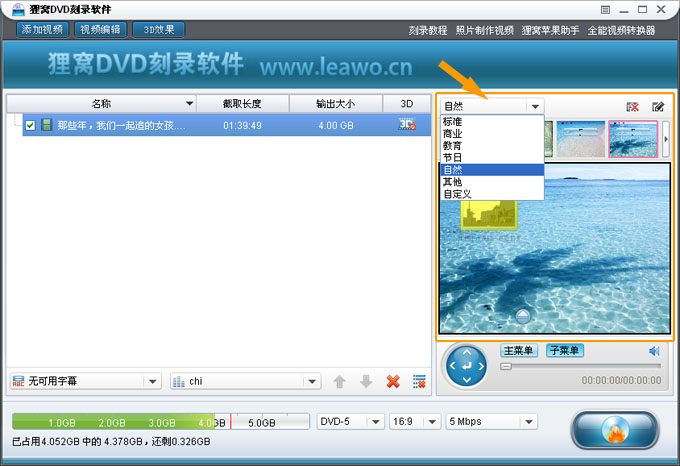Uncheck the 那些年 video checkbox
This screenshot has width=680, height=466.
click(30, 125)
